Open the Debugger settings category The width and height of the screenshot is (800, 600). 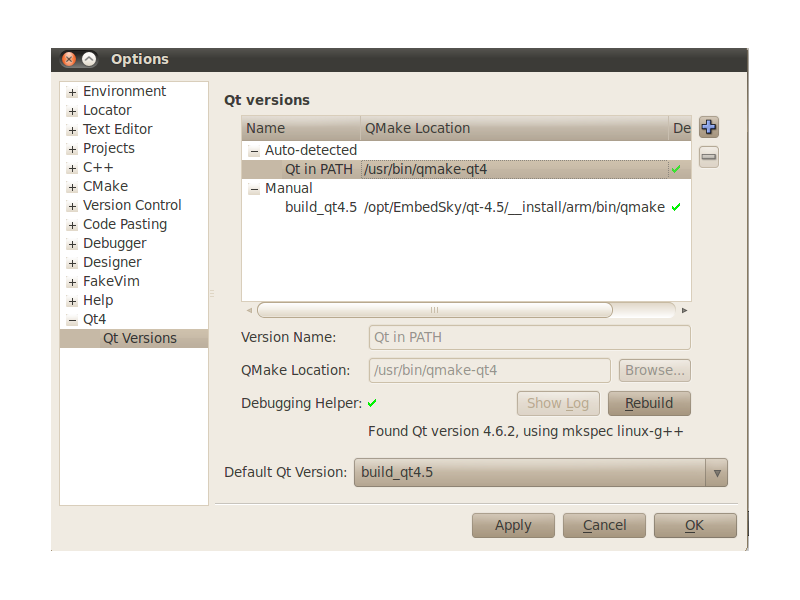[114, 243]
